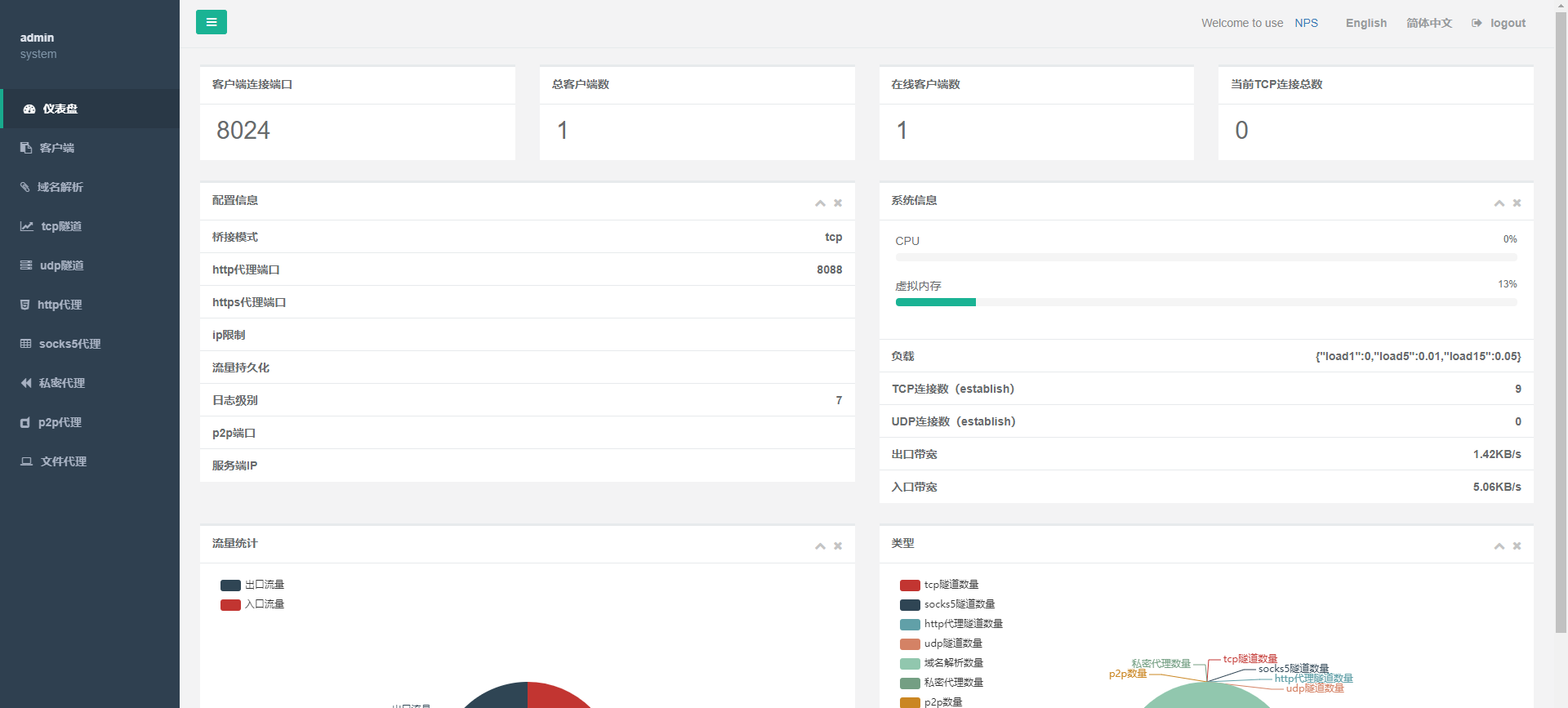Open the 私密代理 section
Viewport: 1568px width, 708px height.
pyautogui.click(x=90, y=383)
